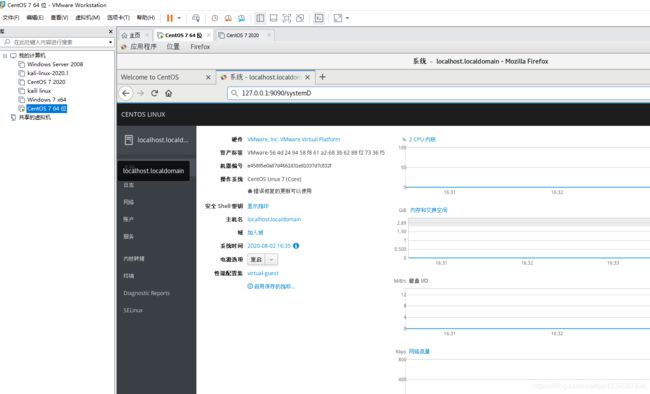650x394 pixels.
Task: Select CentOS 7 64 位 in library tree
Action: tap(46, 108)
